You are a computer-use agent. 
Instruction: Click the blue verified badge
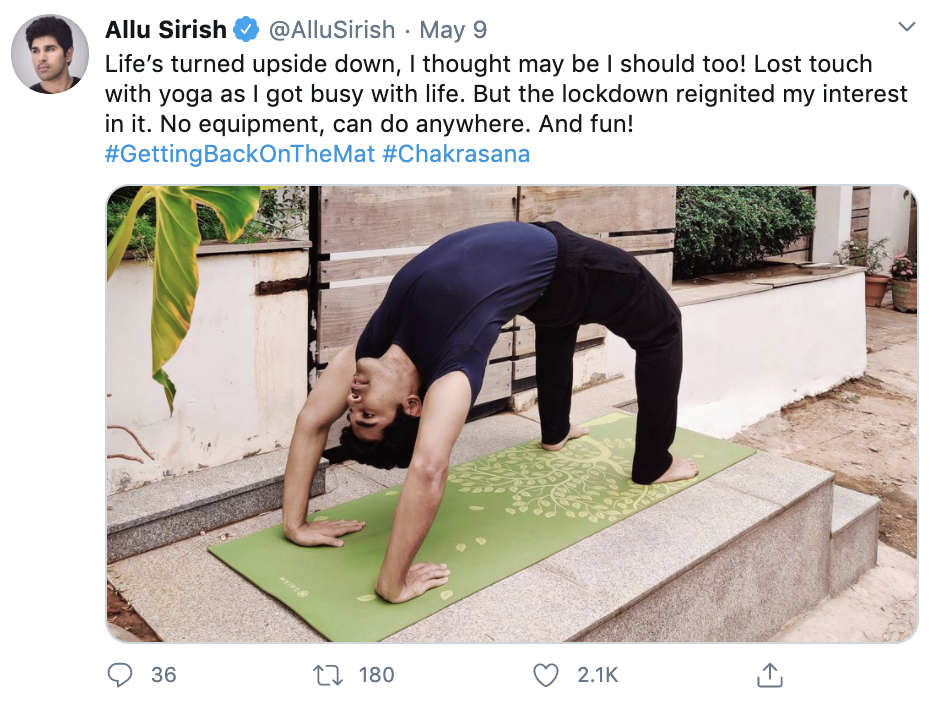(246, 30)
